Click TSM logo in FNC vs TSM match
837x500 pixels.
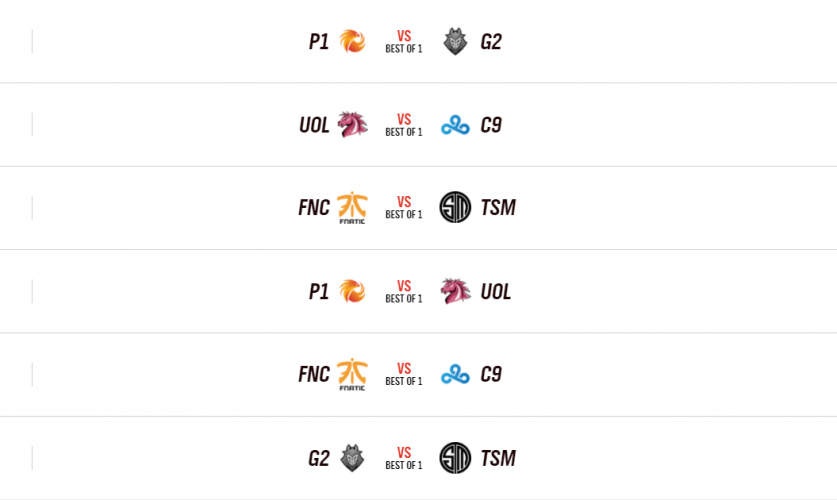pos(455,208)
